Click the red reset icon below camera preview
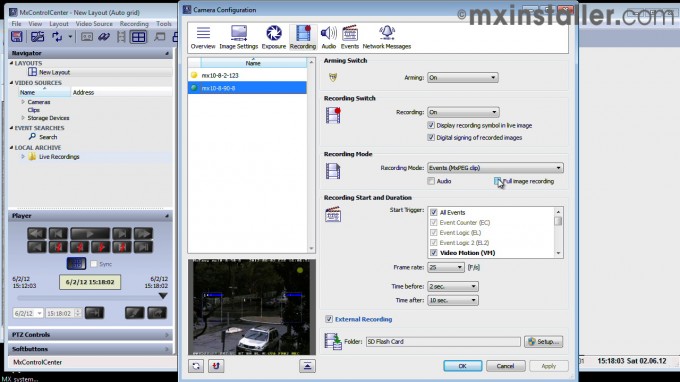The image size is (680, 382). pos(216,366)
